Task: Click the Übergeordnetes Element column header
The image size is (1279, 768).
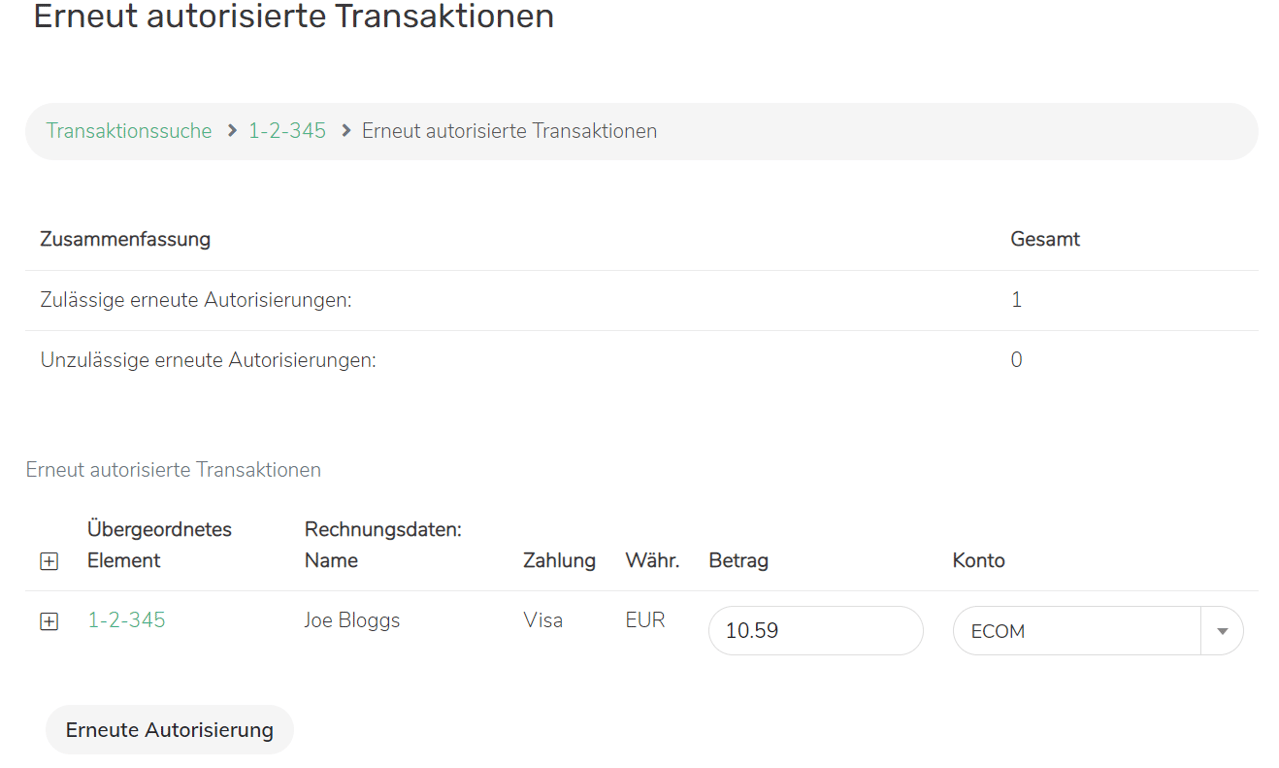Action: tap(159, 545)
